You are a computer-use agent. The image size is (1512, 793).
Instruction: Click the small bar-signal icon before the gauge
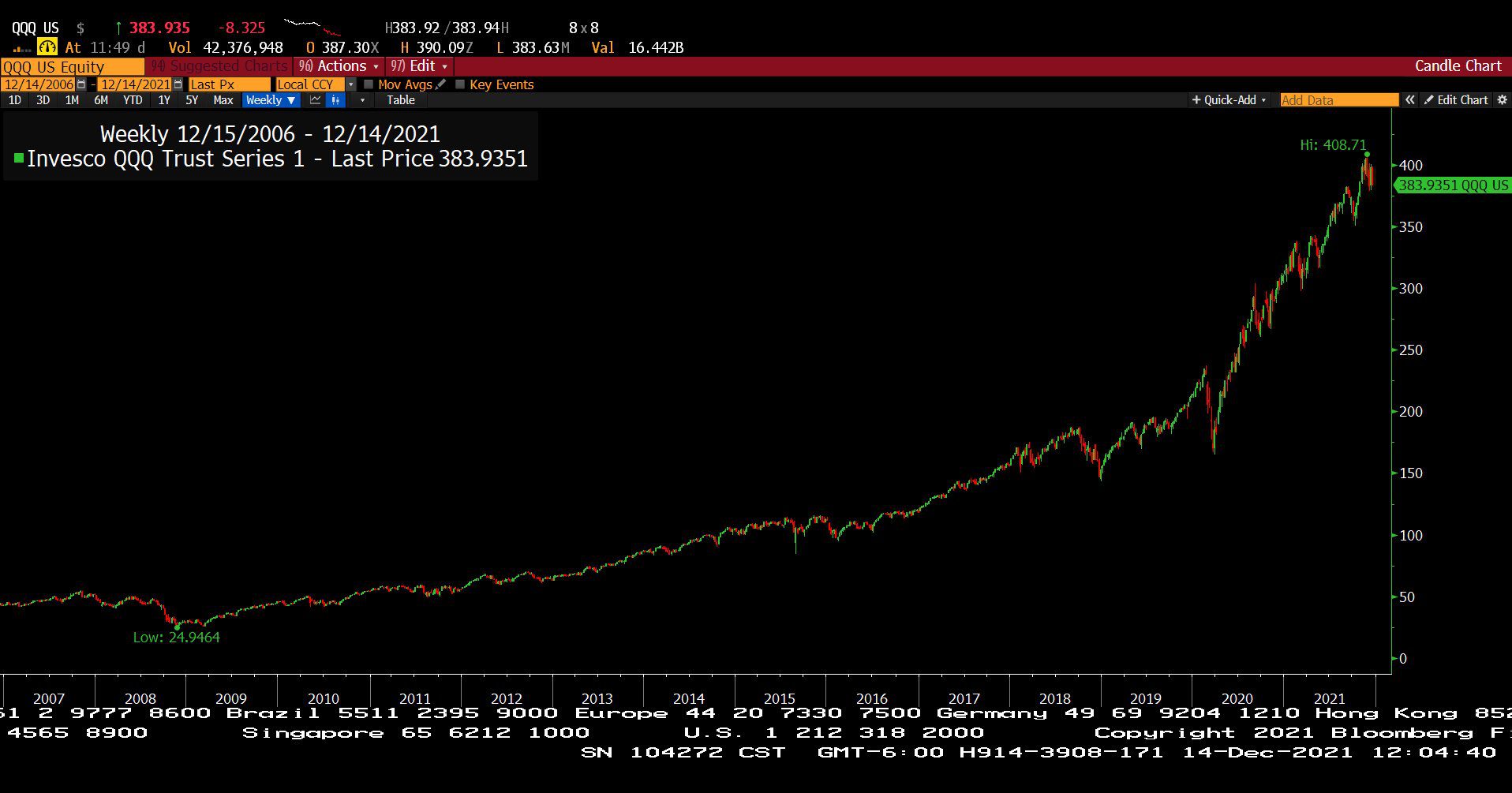(x=21, y=50)
